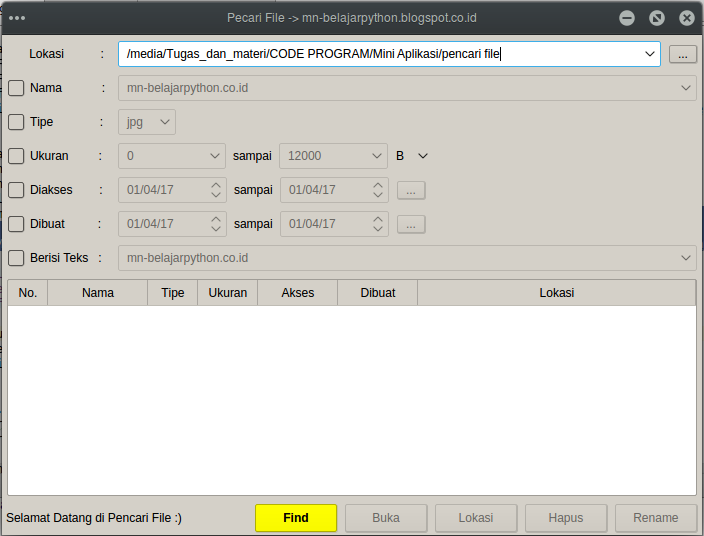Click the ellipsis button in Diakses row
Viewport: 704px width, 536px height.
pyautogui.click(x=411, y=190)
